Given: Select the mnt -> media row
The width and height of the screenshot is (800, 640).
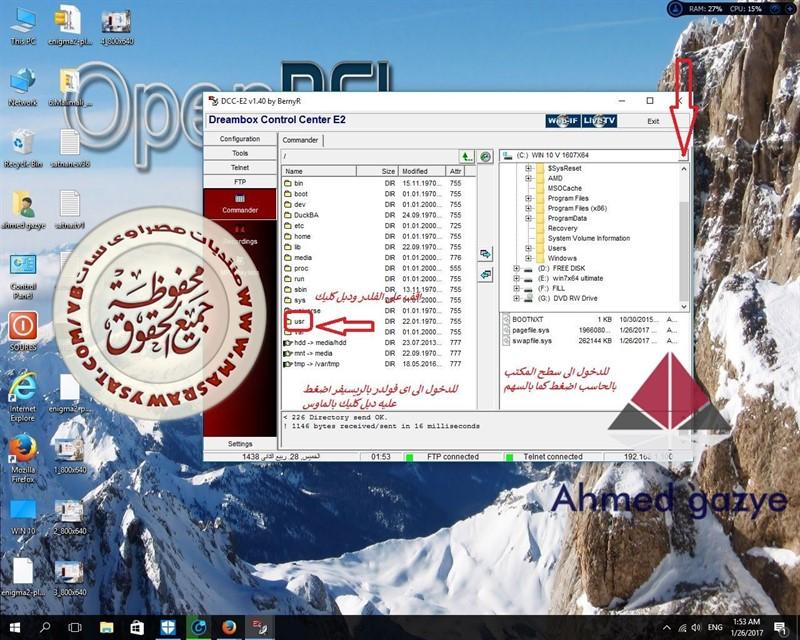Looking at the screenshot, I should [373, 353].
